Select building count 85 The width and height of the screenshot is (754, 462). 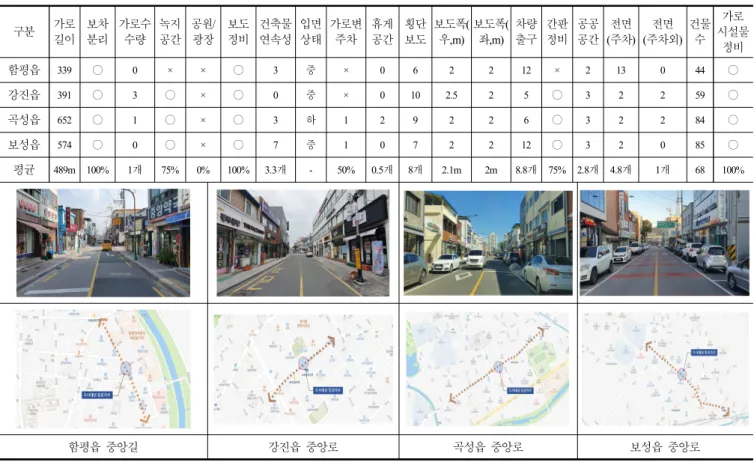click(x=700, y=145)
